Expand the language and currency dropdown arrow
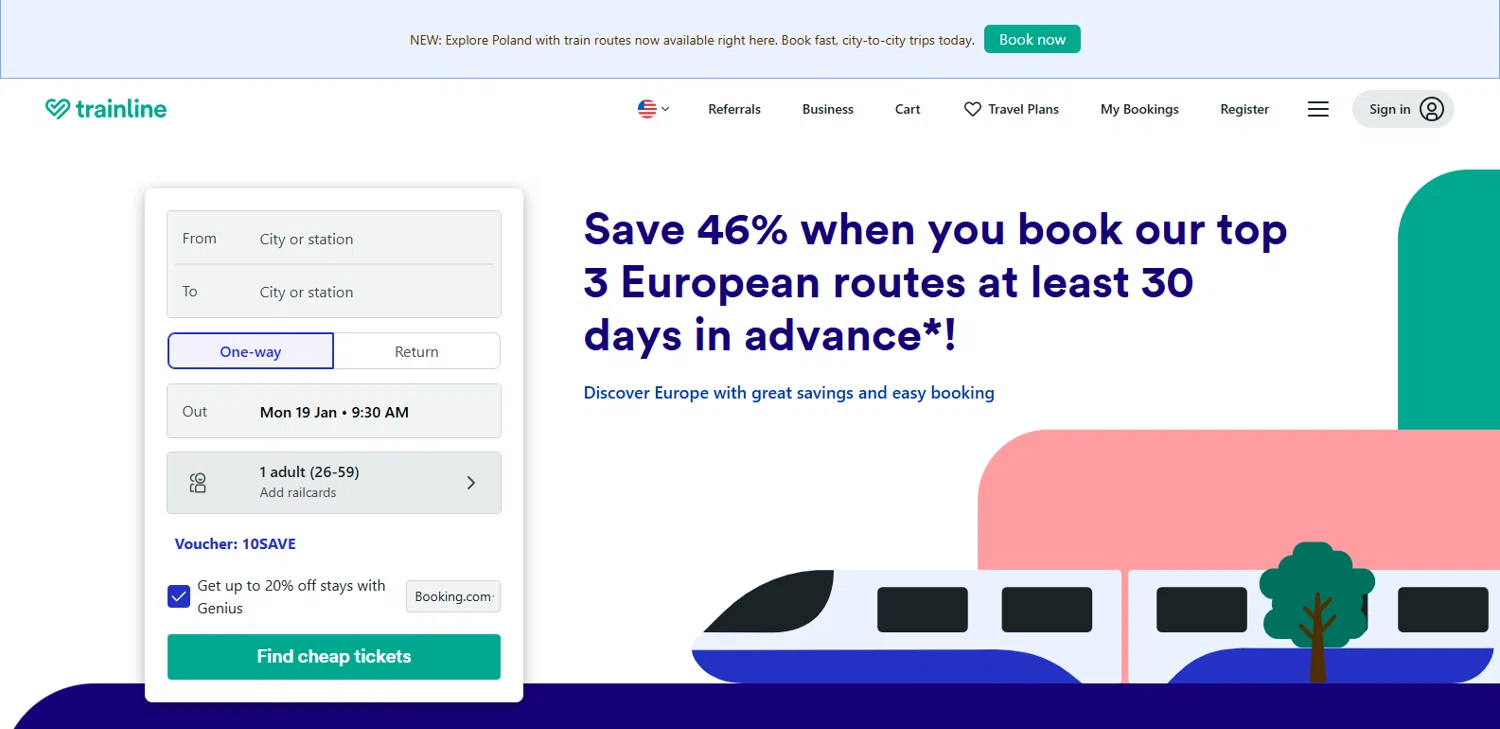 coord(665,109)
